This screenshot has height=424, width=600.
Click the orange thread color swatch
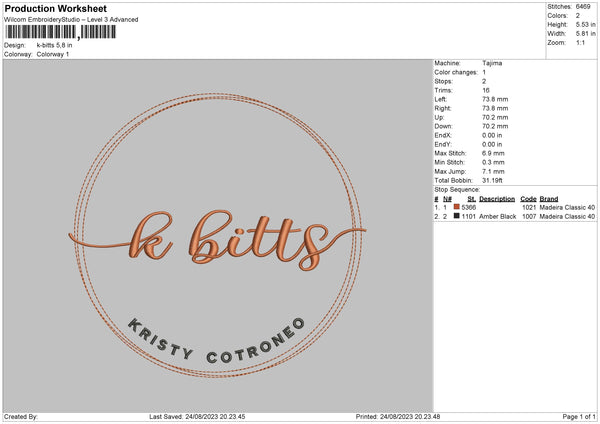(x=456, y=207)
